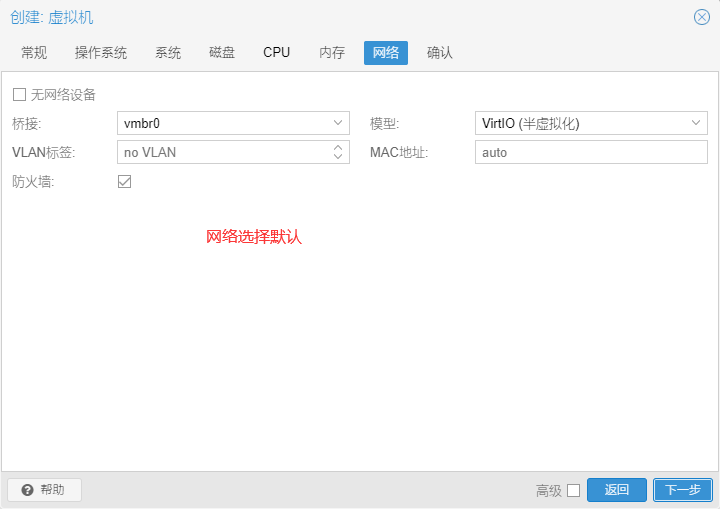
Task: Click the MAC地址 input field
Action: point(591,152)
